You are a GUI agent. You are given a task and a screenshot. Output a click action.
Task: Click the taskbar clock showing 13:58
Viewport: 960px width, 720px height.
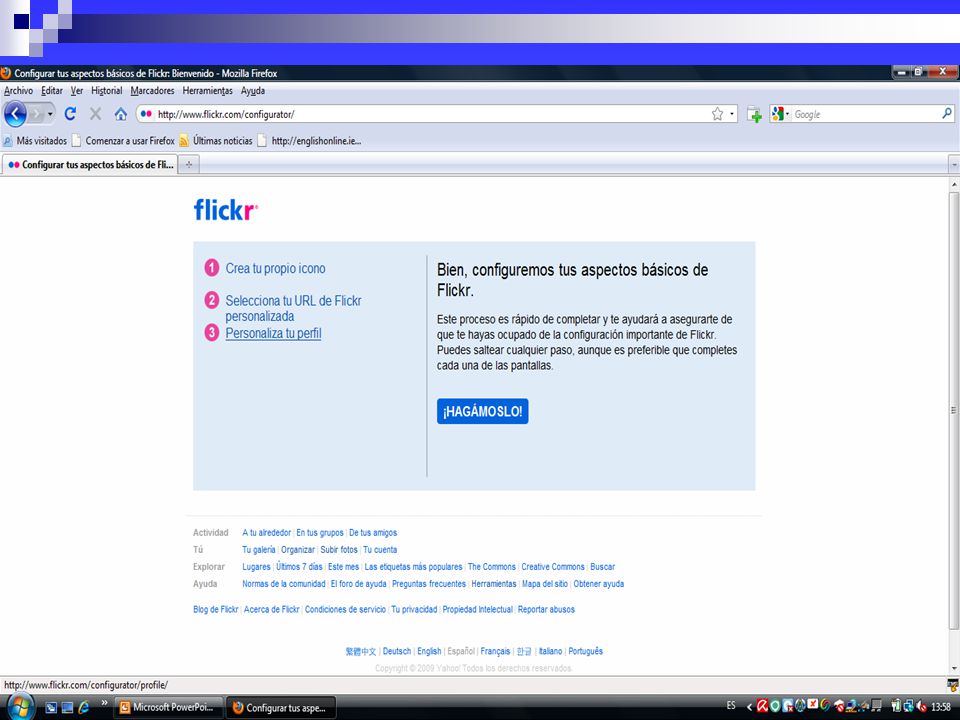tap(941, 707)
